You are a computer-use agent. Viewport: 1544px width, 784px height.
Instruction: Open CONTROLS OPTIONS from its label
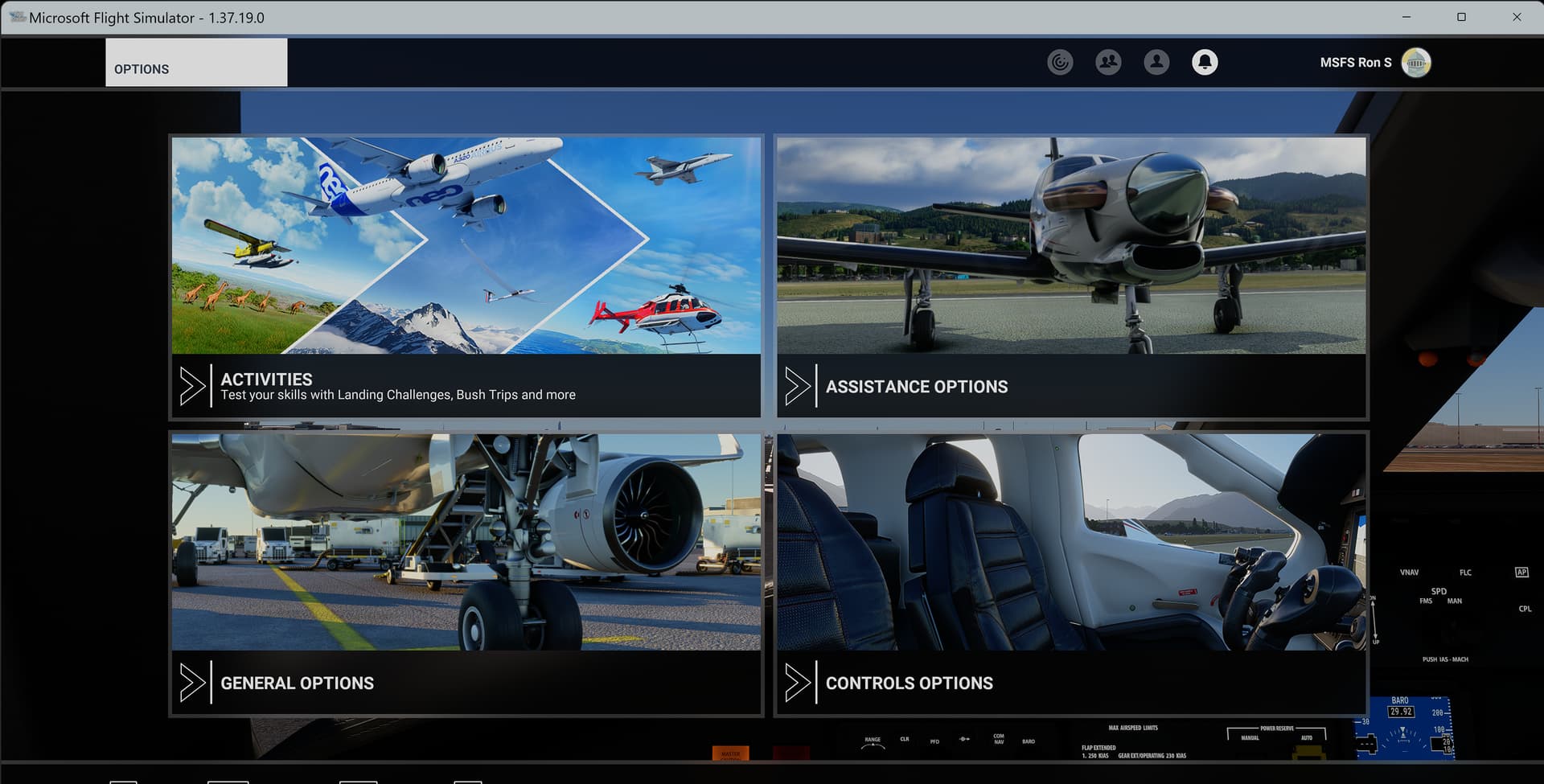point(910,683)
